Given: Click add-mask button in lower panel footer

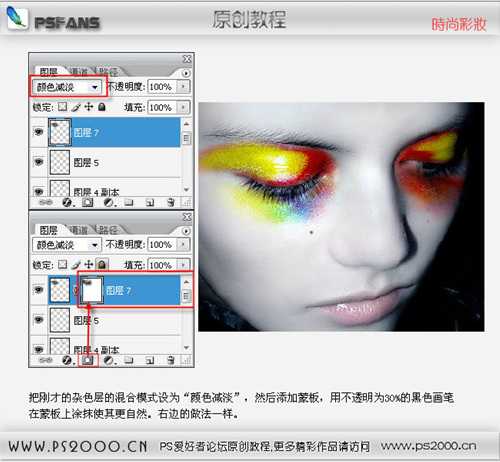Looking at the screenshot, I should click(88, 360).
